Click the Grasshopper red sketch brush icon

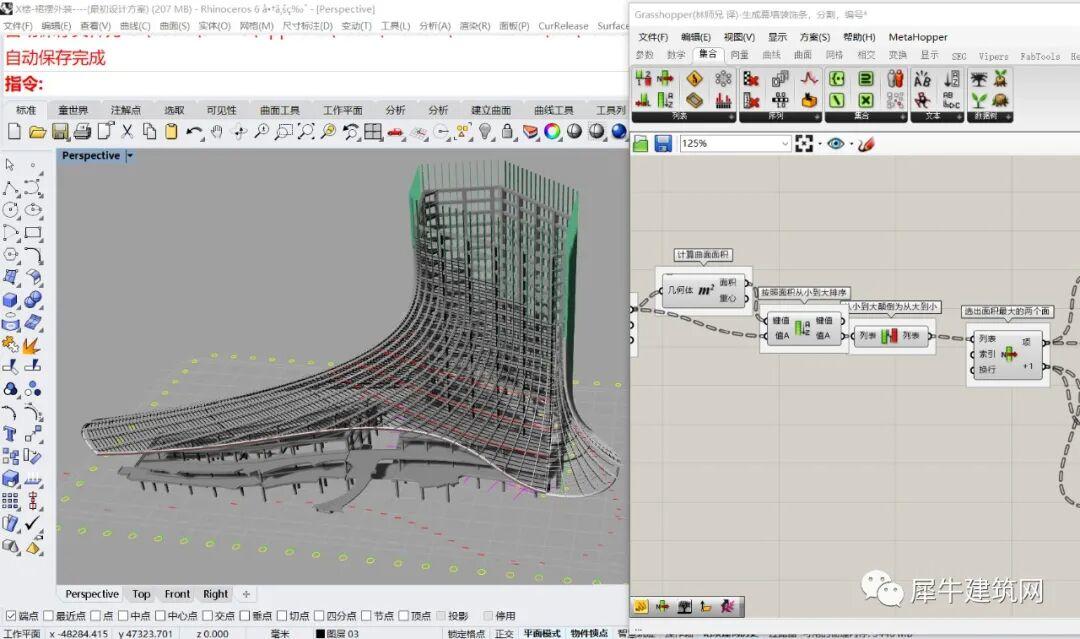866,143
